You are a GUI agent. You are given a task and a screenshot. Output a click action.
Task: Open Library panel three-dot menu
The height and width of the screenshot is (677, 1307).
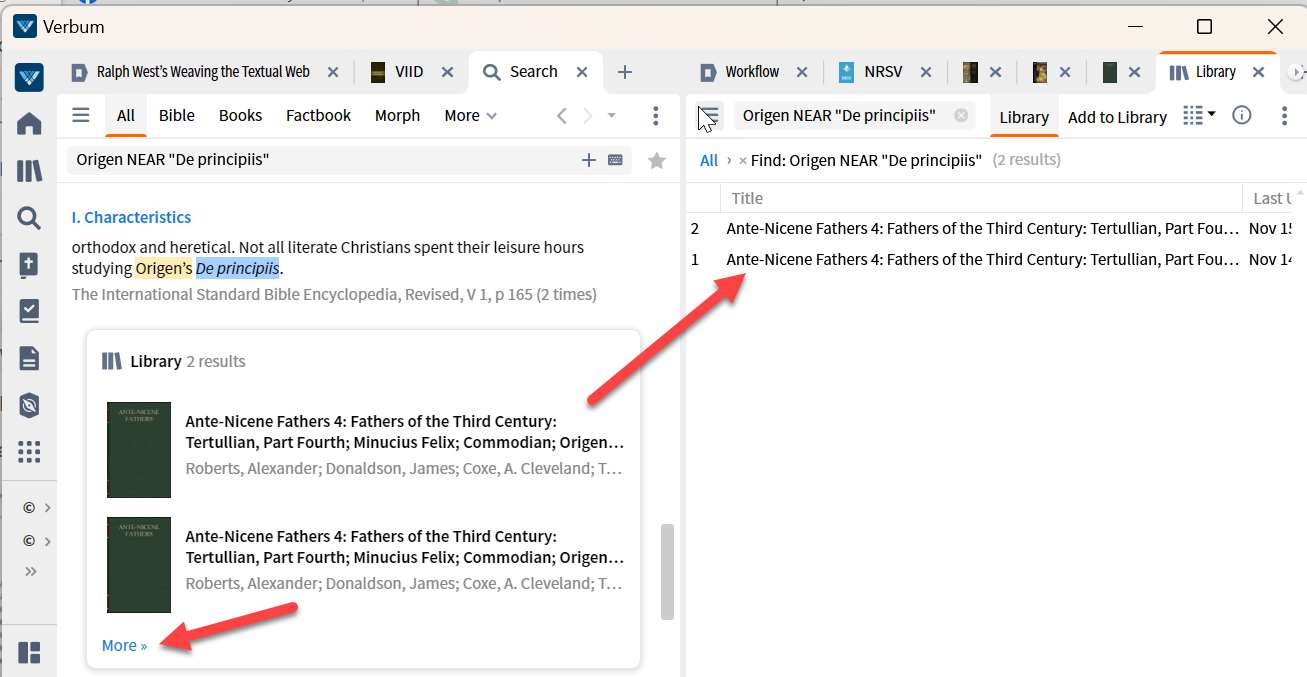[1285, 116]
